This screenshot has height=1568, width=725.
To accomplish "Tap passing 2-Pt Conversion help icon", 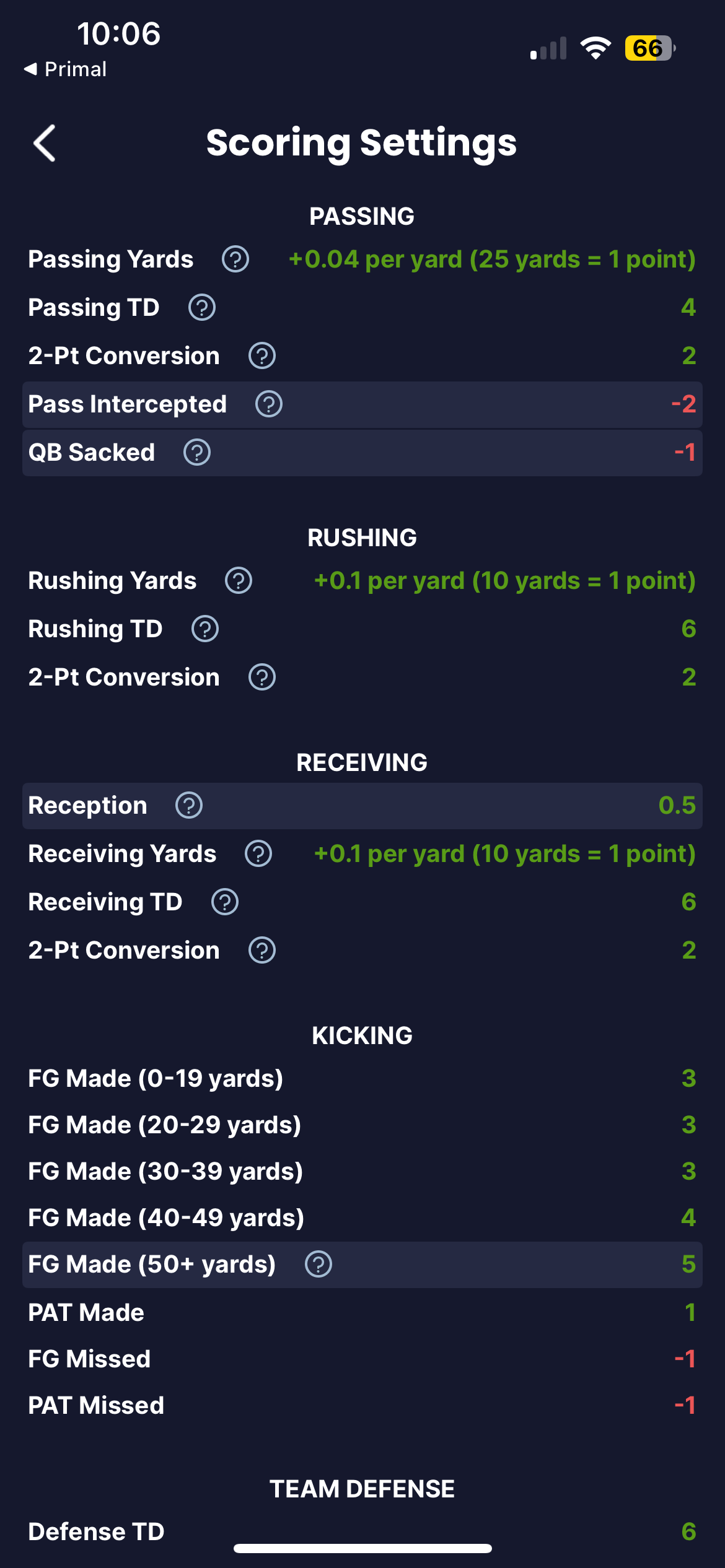I will (x=262, y=355).
